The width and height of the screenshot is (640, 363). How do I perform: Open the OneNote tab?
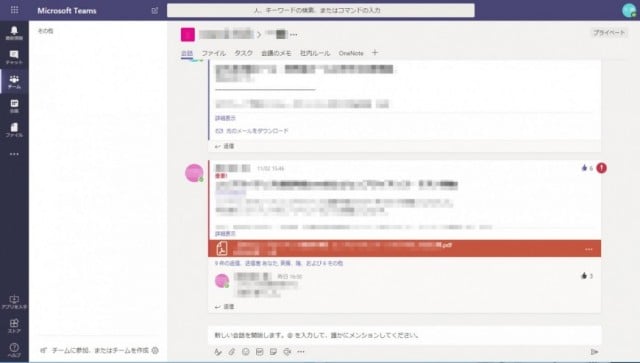[351, 53]
